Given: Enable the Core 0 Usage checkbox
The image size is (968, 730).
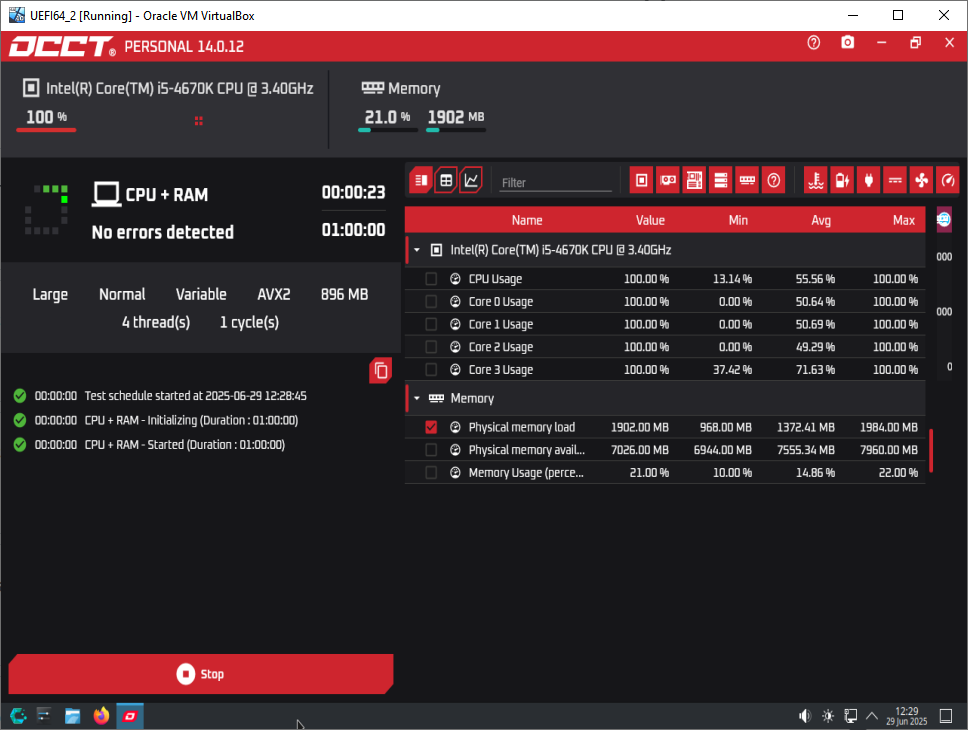Looking at the screenshot, I should [431, 301].
